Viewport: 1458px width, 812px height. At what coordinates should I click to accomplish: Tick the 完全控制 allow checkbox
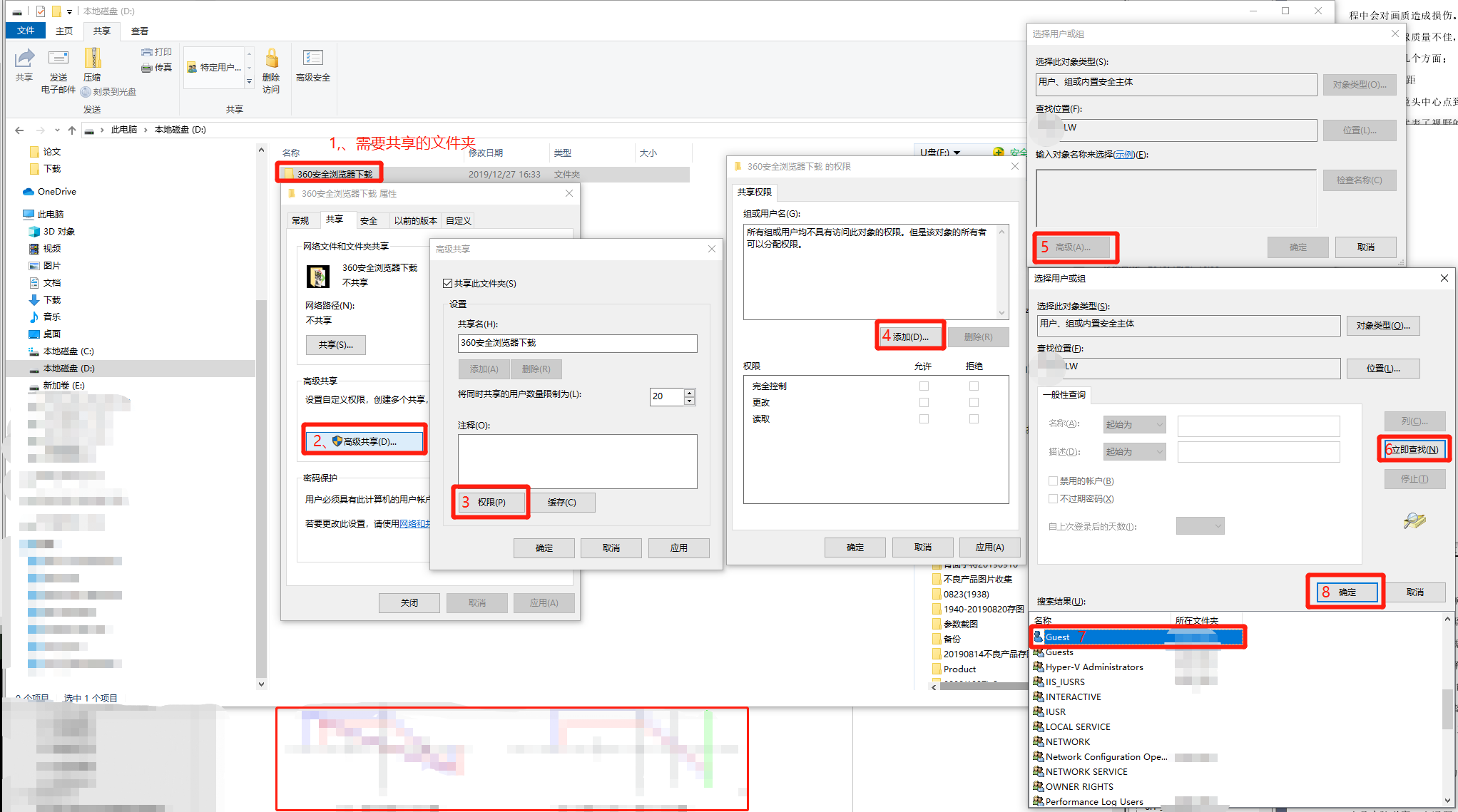pos(924,386)
